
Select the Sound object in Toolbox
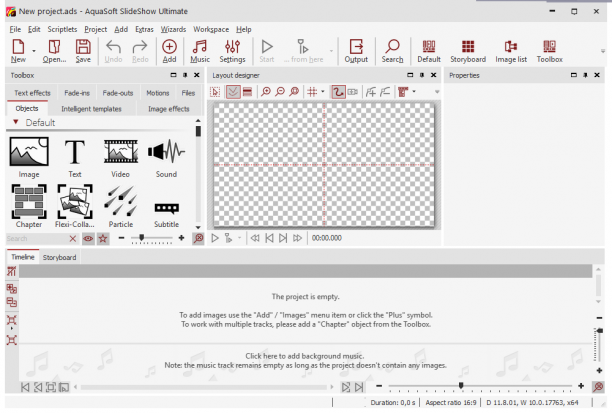[x=166, y=157]
